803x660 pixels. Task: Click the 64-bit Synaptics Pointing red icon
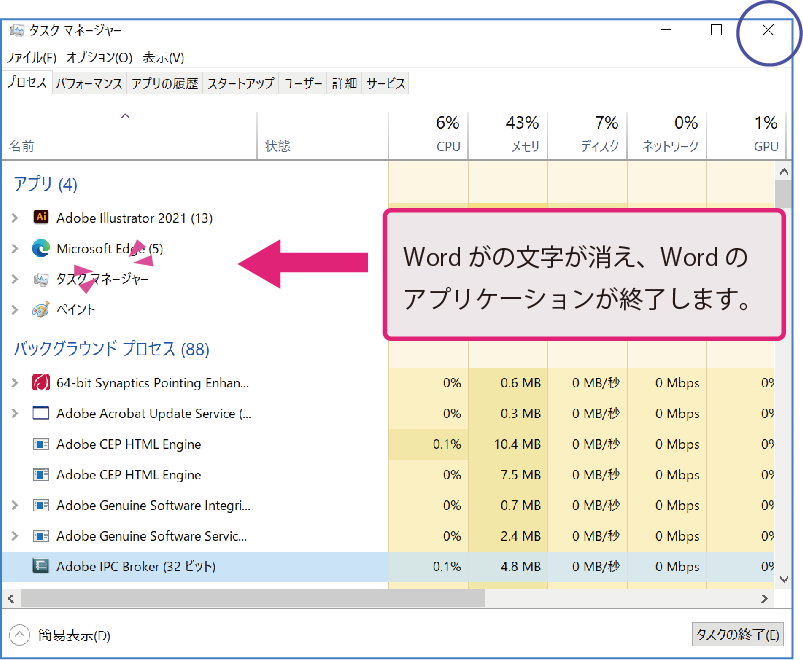(x=41, y=383)
